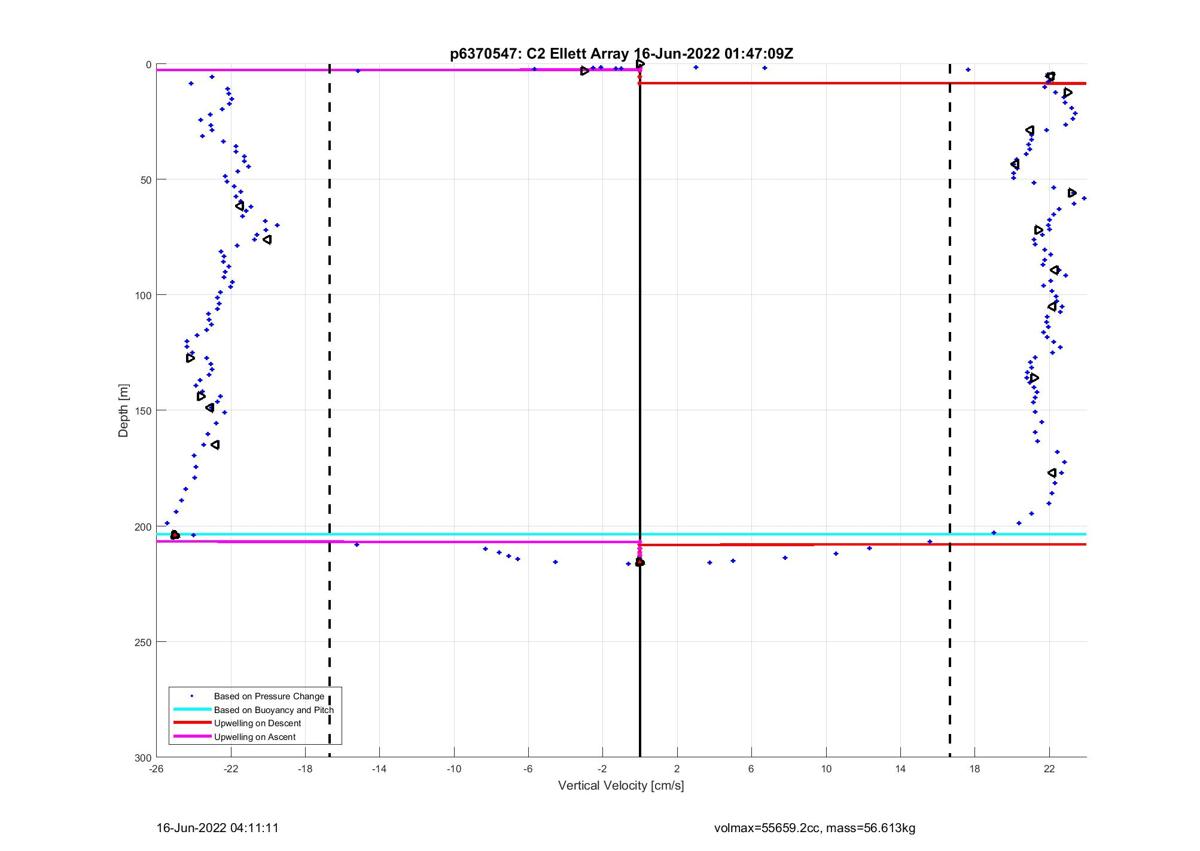Viewport: 1200px width, 851px height.
Task: Click the red line sample in the legend
Action: pyautogui.click(x=191, y=722)
